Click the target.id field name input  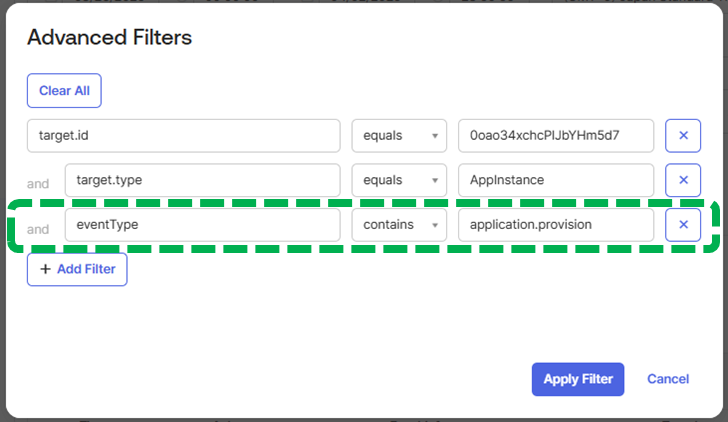tap(184, 136)
